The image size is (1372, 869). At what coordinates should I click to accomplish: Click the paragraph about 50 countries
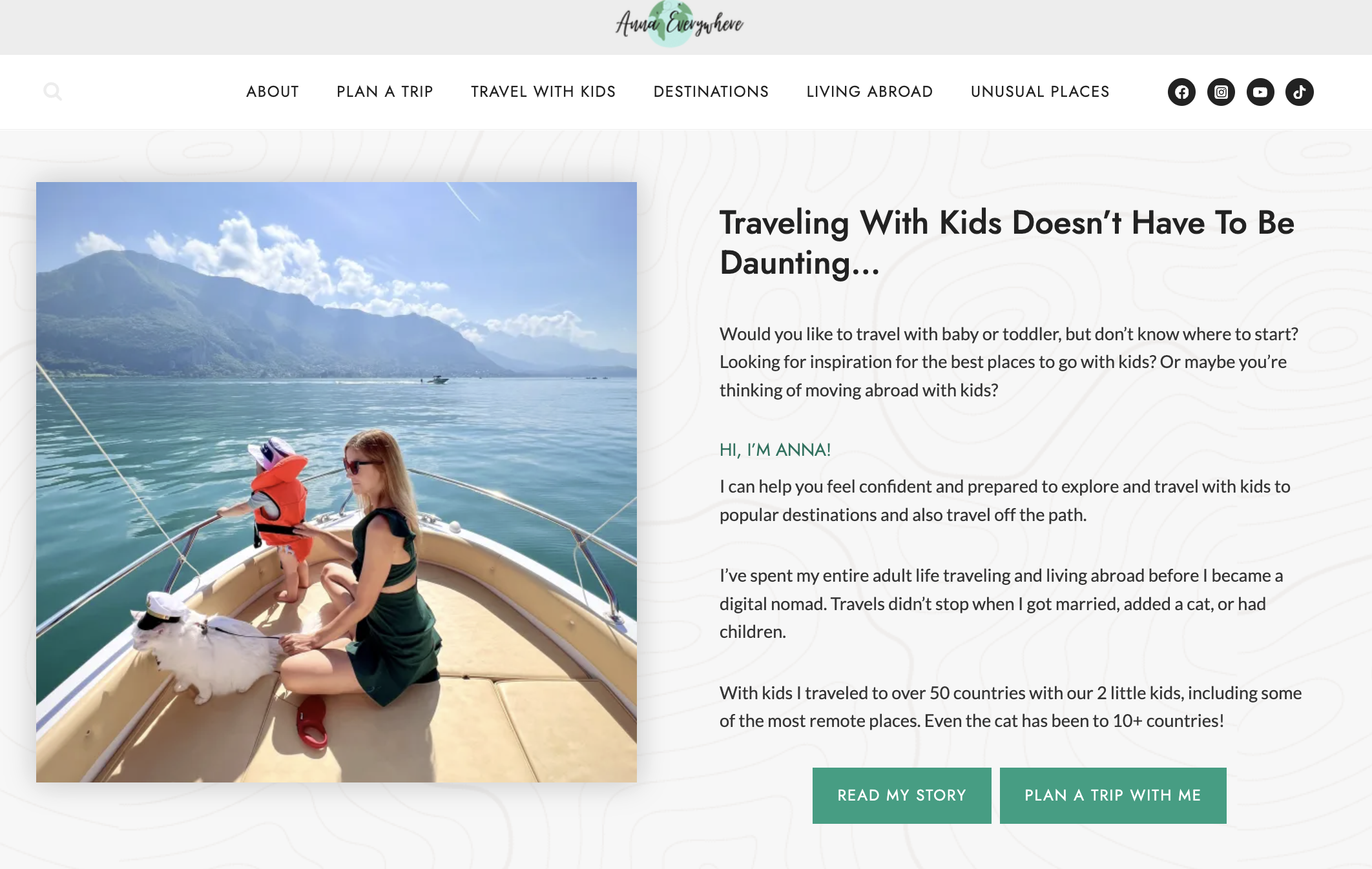[1011, 707]
